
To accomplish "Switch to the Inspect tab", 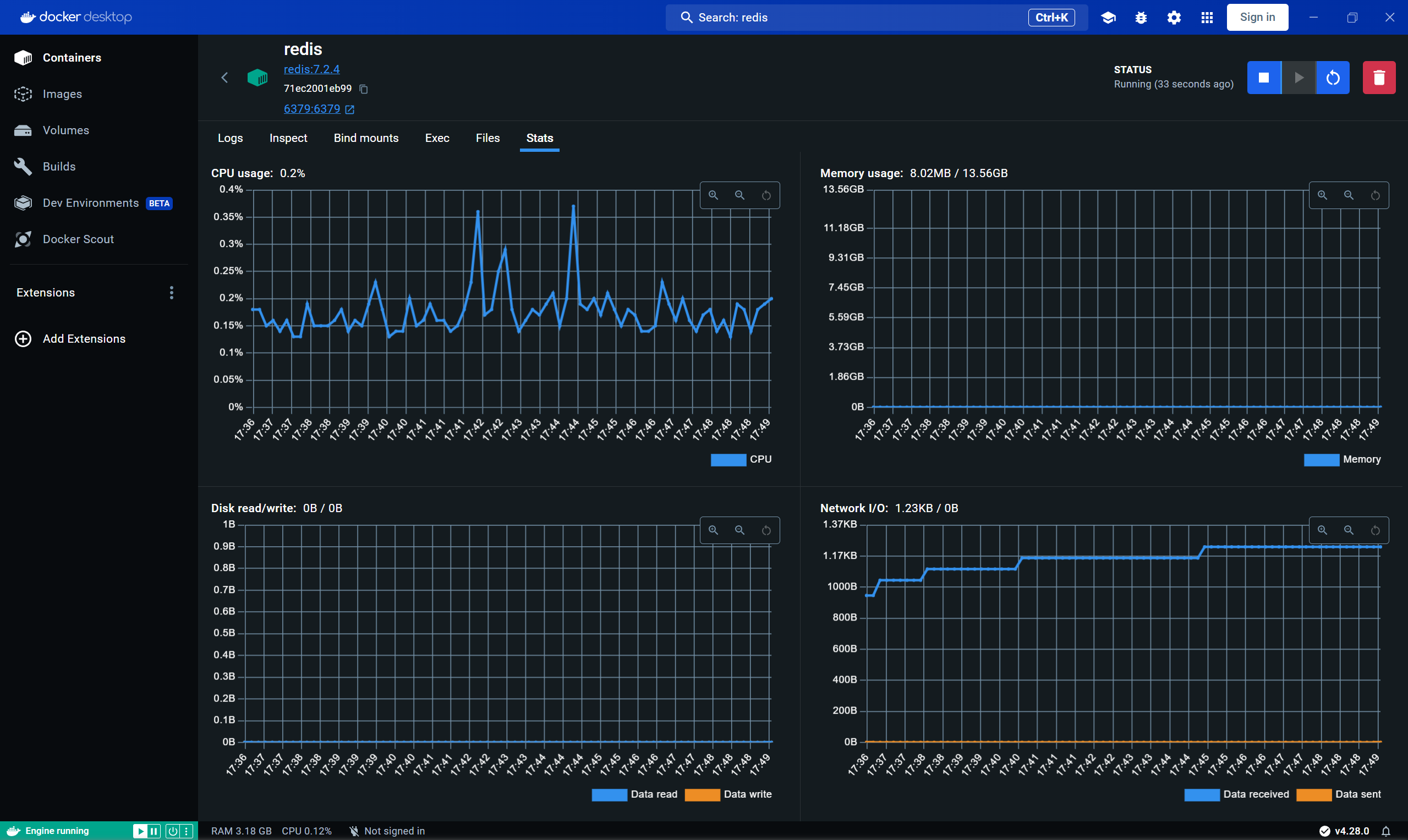I will tap(288, 138).
